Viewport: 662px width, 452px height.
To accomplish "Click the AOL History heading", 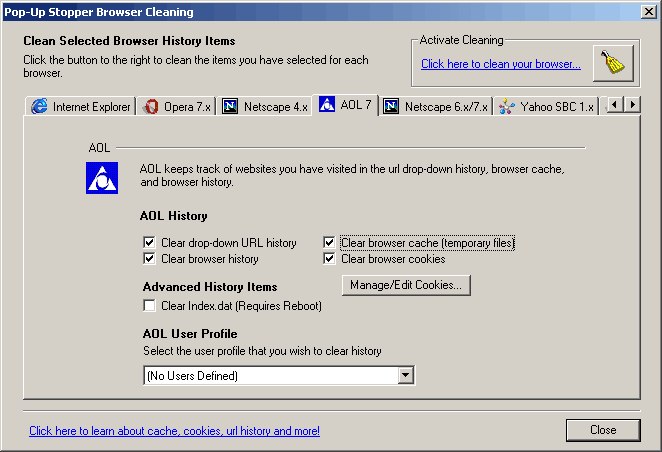I will pos(174,216).
